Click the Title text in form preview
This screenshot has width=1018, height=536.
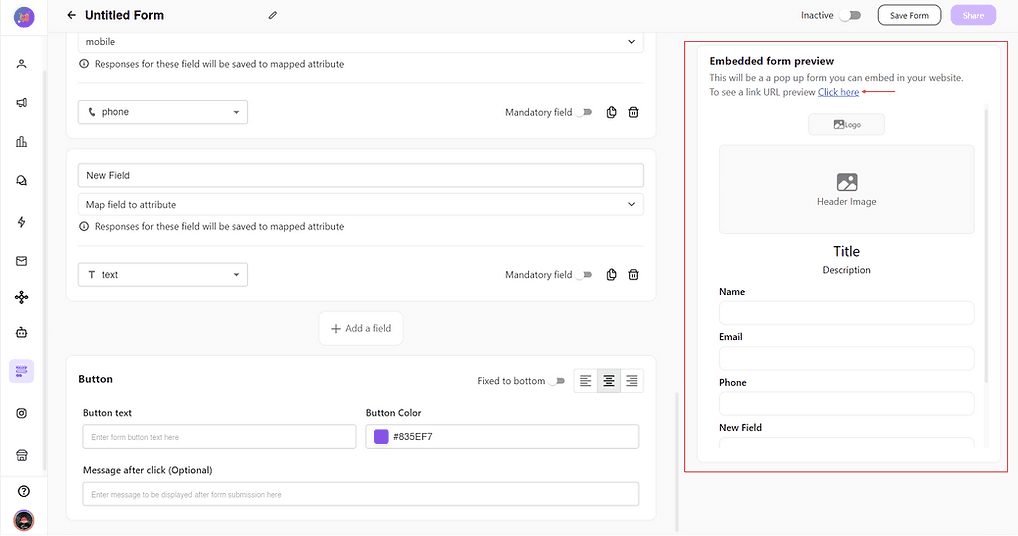[x=847, y=251]
